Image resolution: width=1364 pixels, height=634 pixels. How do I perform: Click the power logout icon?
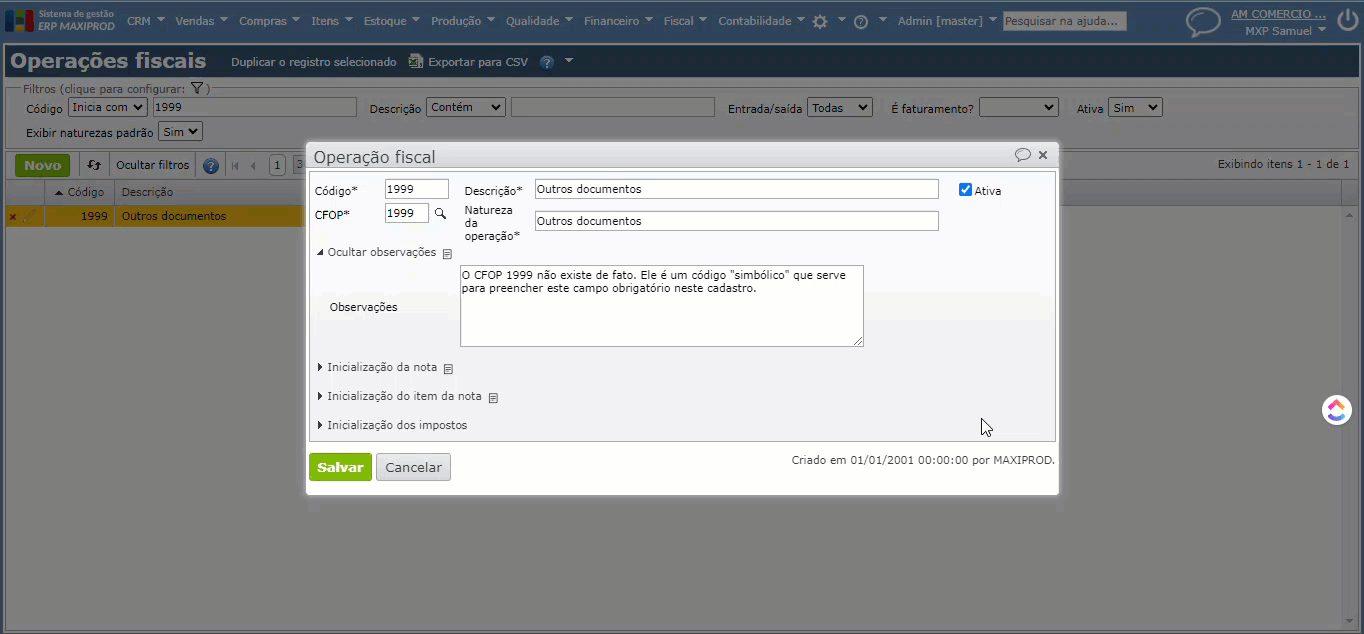(1347, 21)
